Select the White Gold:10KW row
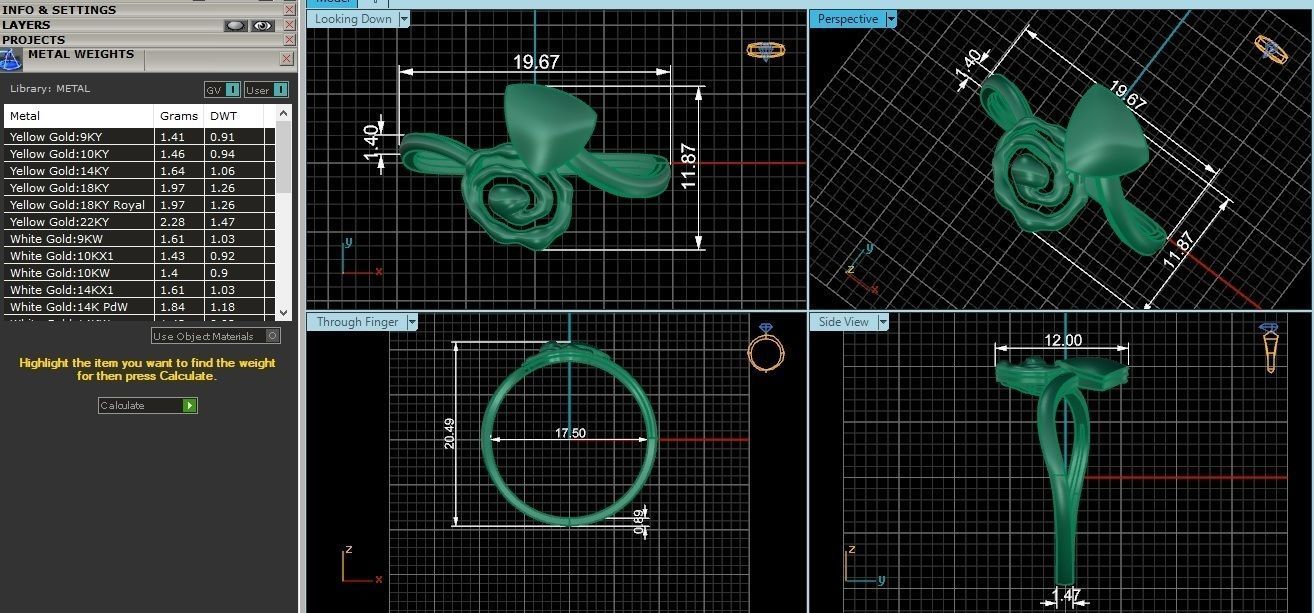This screenshot has height=613, width=1314. tap(139, 273)
